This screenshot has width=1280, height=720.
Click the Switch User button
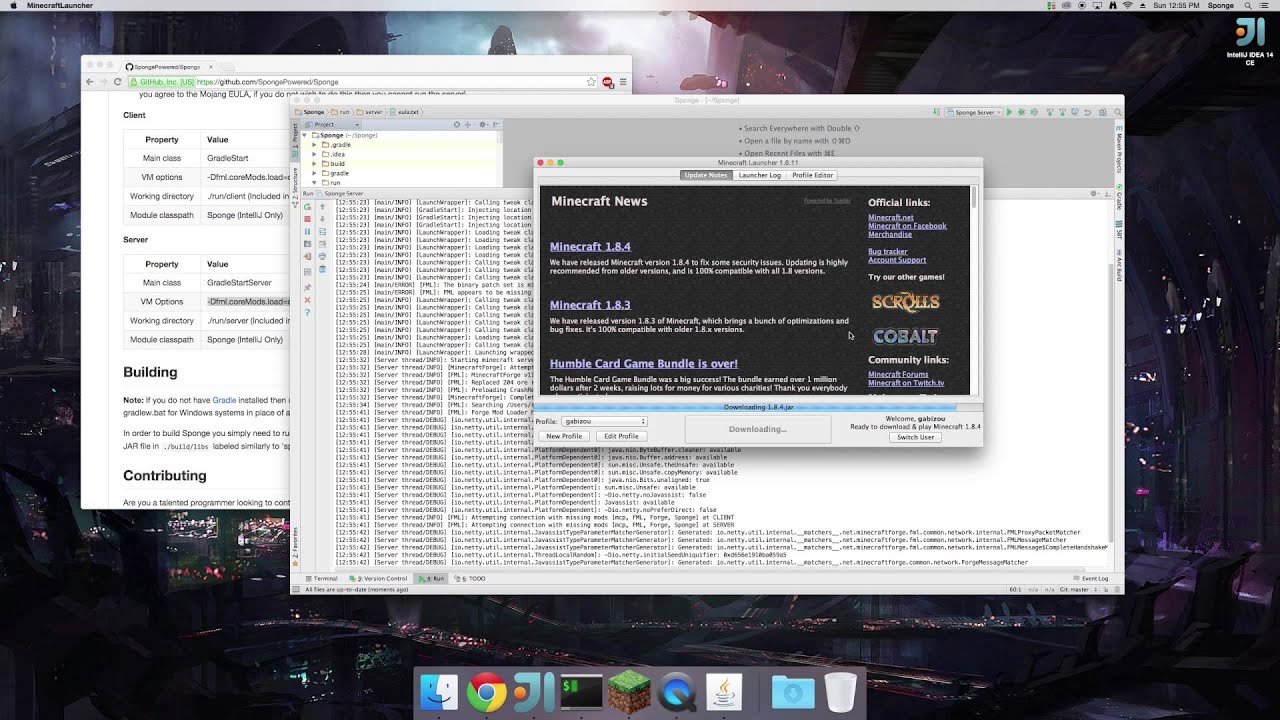click(915, 437)
